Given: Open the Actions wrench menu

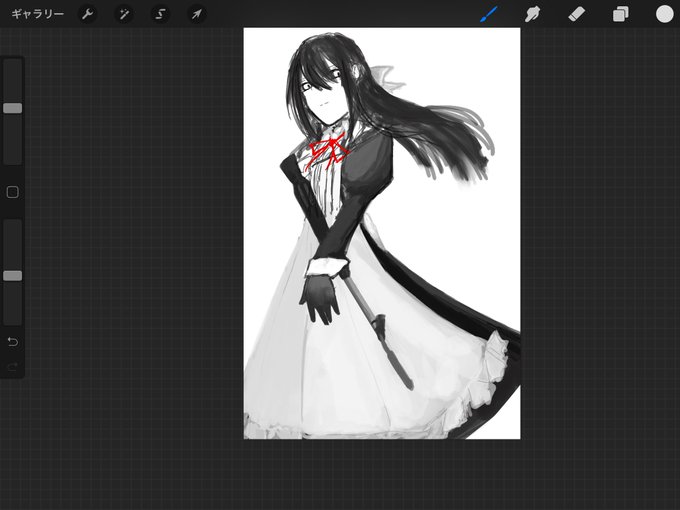Looking at the screenshot, I should (87, 14).
